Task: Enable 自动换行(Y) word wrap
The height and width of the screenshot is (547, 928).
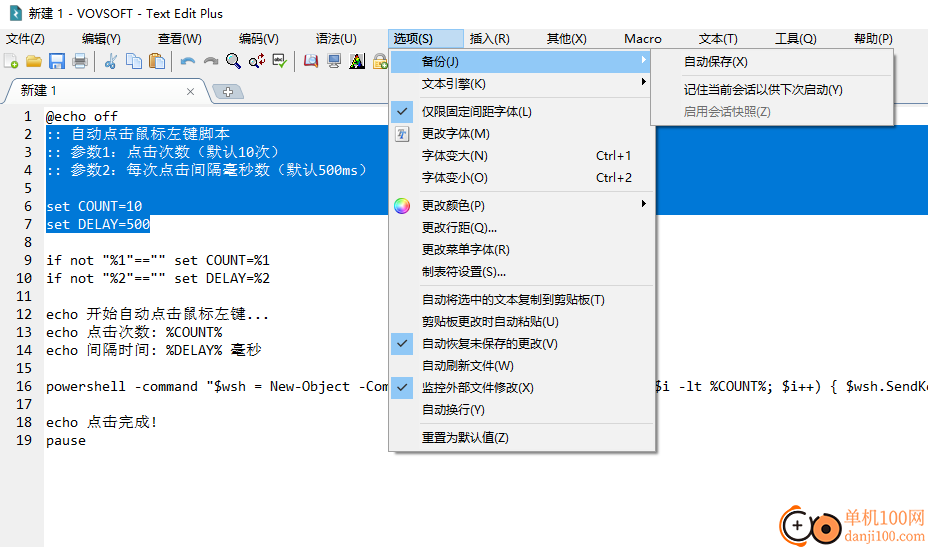Action: 522,410
